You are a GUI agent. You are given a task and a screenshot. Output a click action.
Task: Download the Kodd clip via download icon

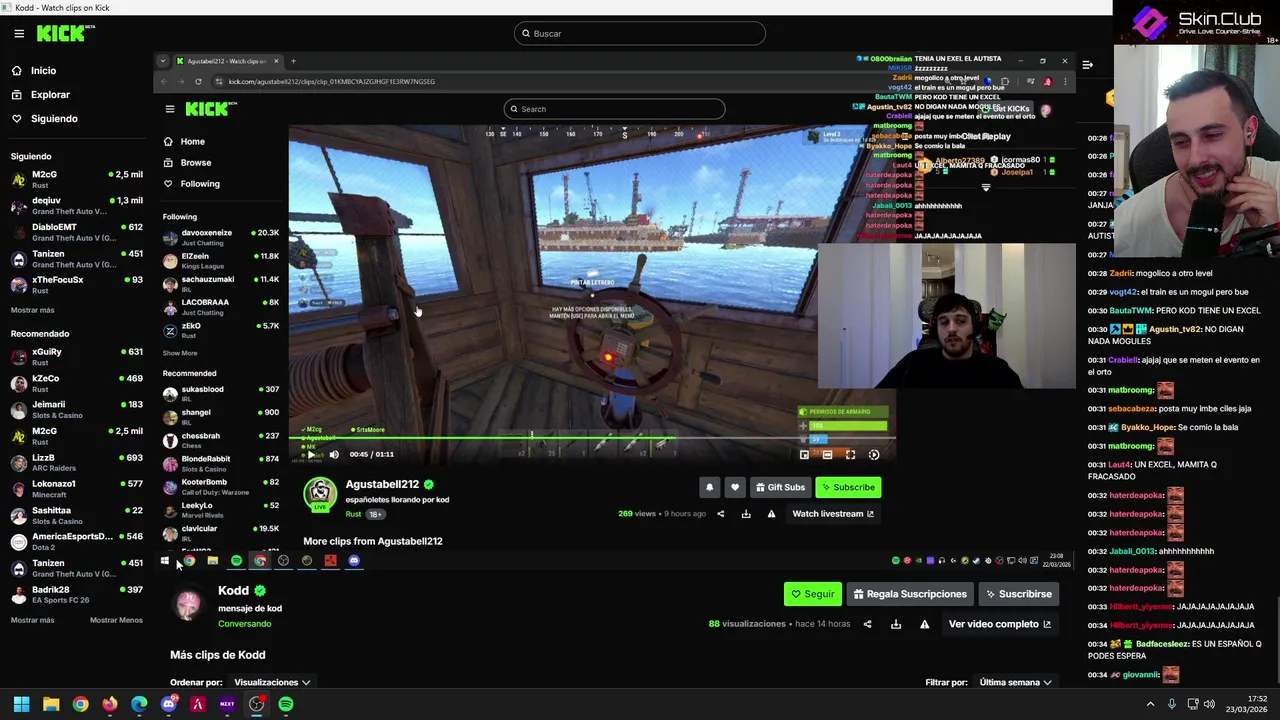896,624
